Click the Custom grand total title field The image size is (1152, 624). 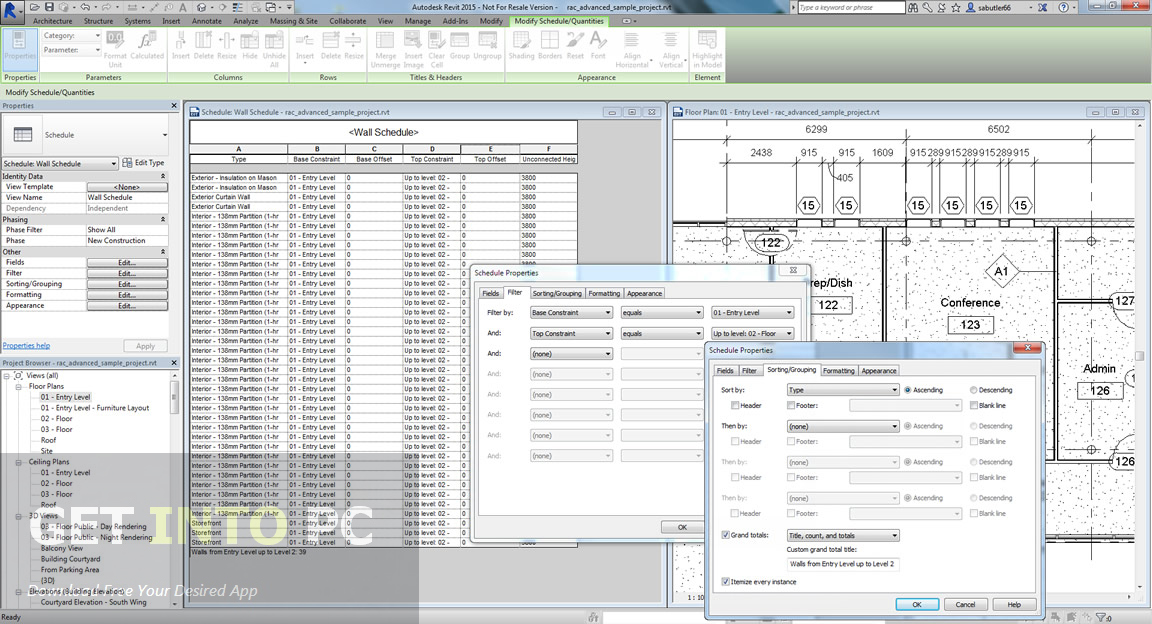843,564
